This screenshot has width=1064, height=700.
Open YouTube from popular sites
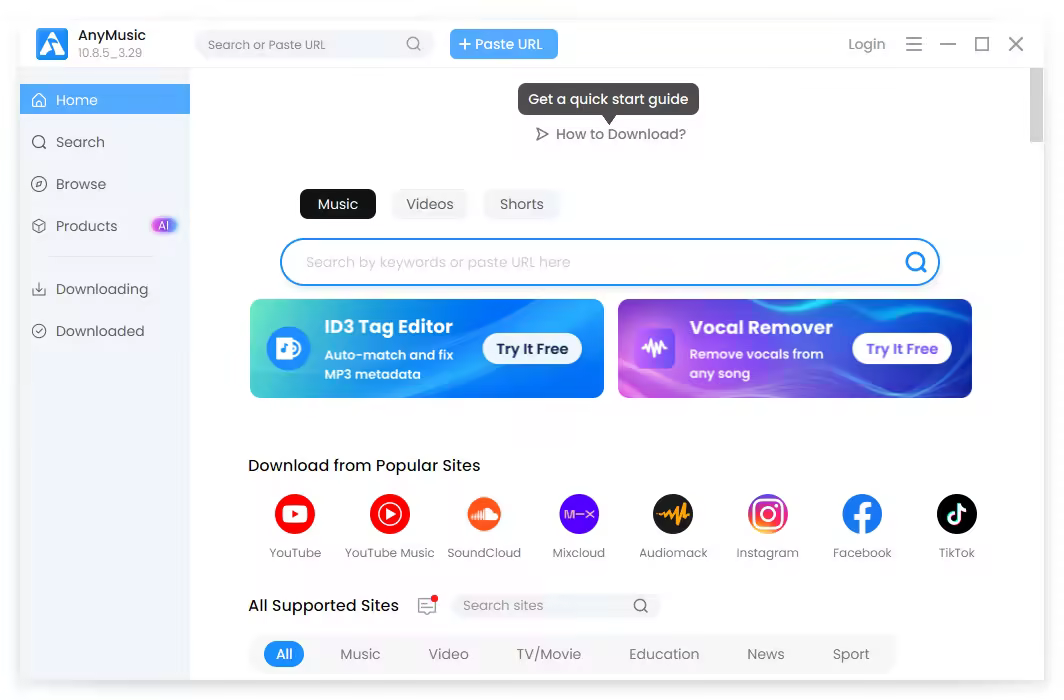pyautogui.click(x=294, y=514)
